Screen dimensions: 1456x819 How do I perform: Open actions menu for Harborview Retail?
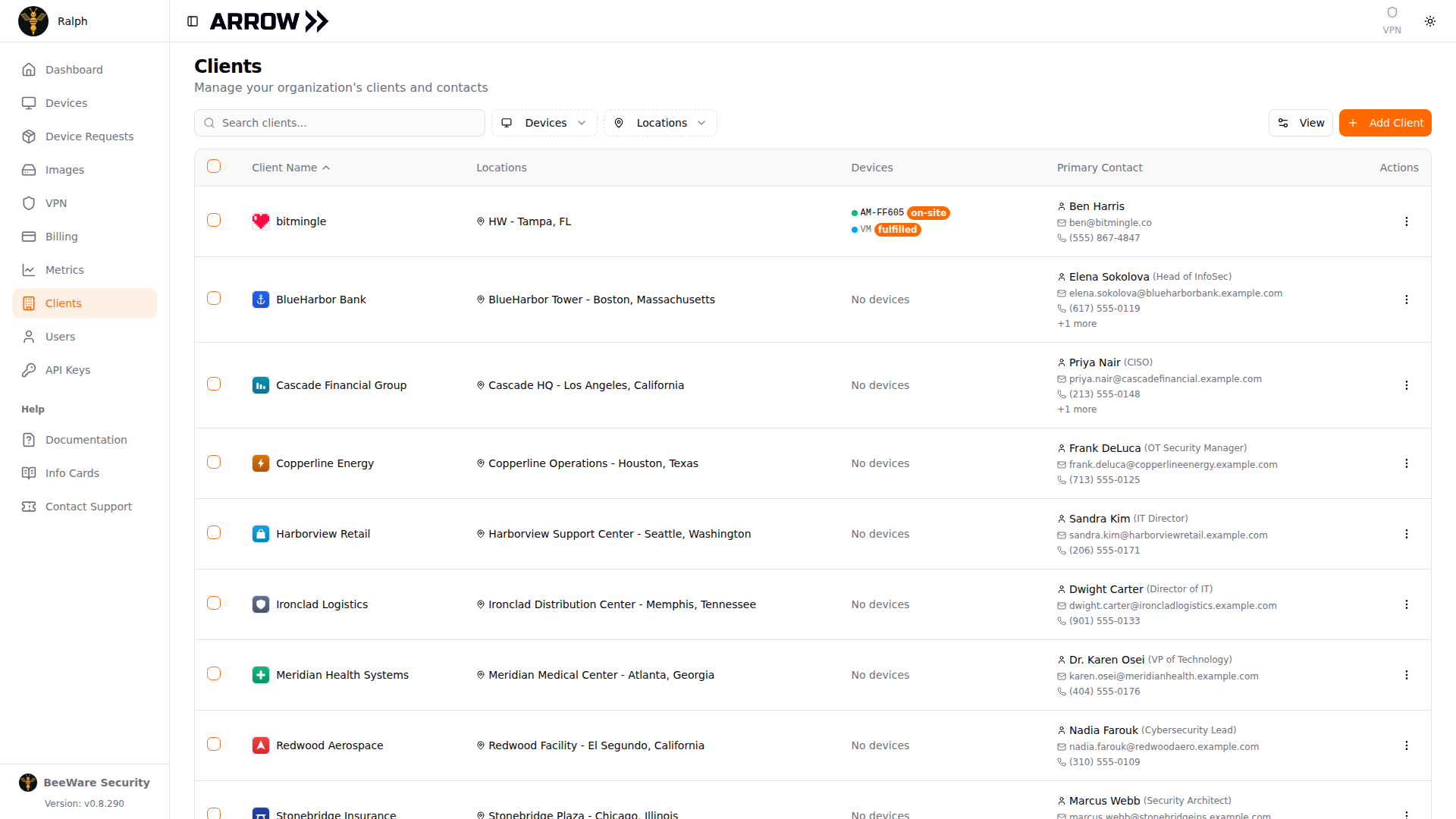tap(1407, 534)
